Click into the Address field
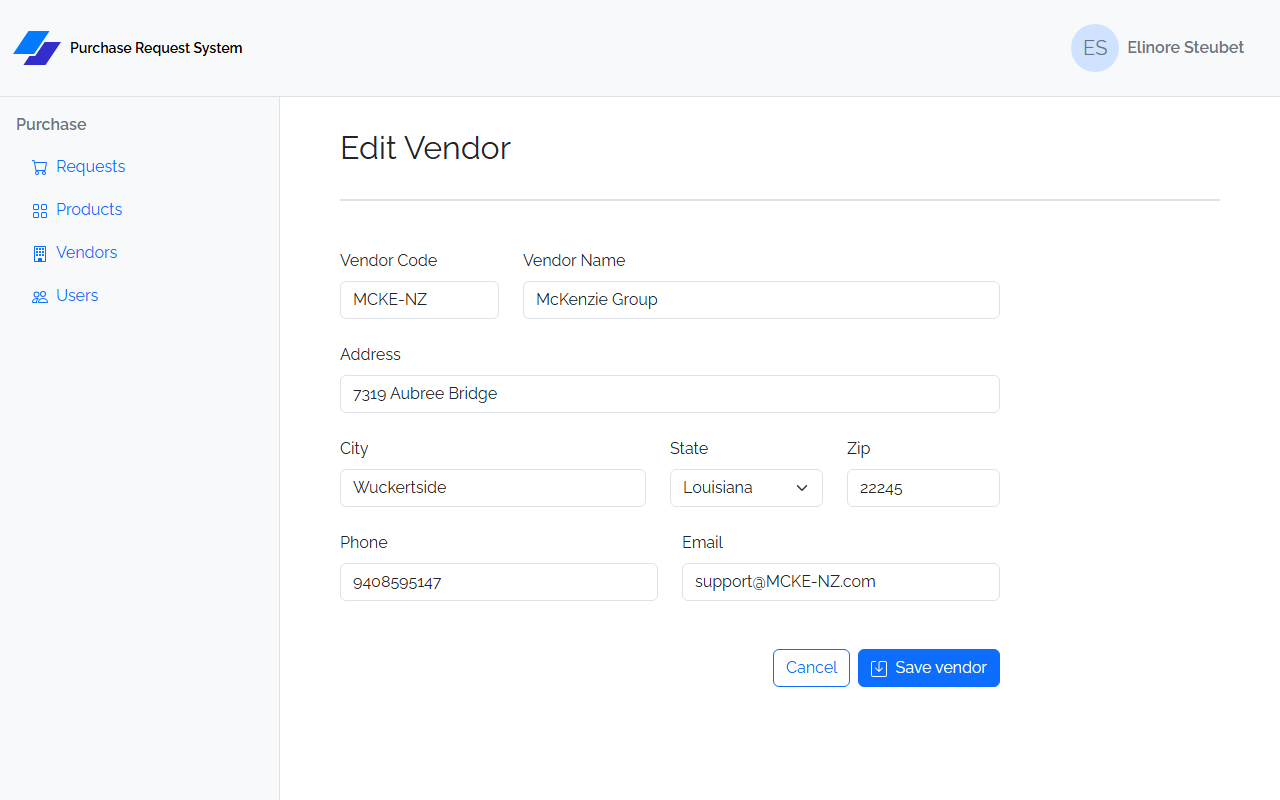Viewport: 1280px width, 800px height. (670, 394)
